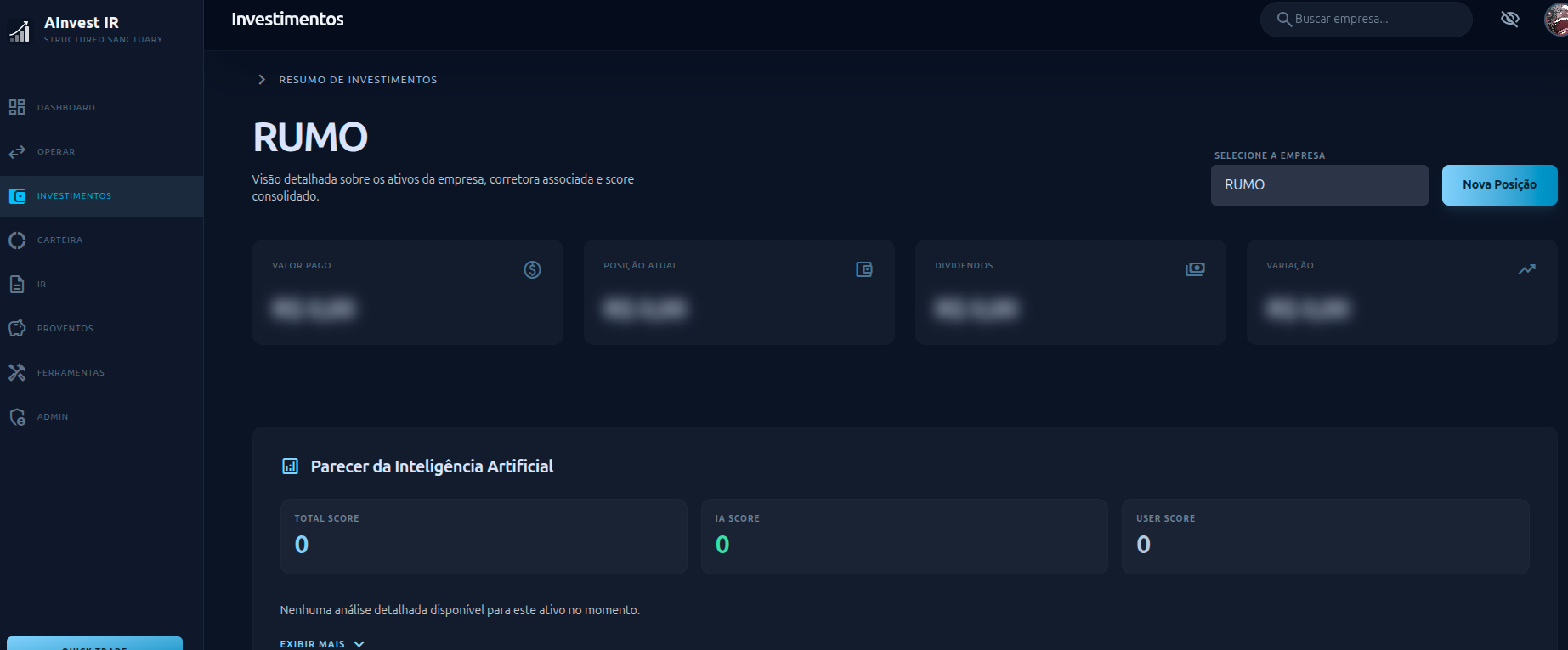This screenshot has height=650, width=1568.
Task: Open the Carteira donut chart icon
Action: click(x=17, y=240)
